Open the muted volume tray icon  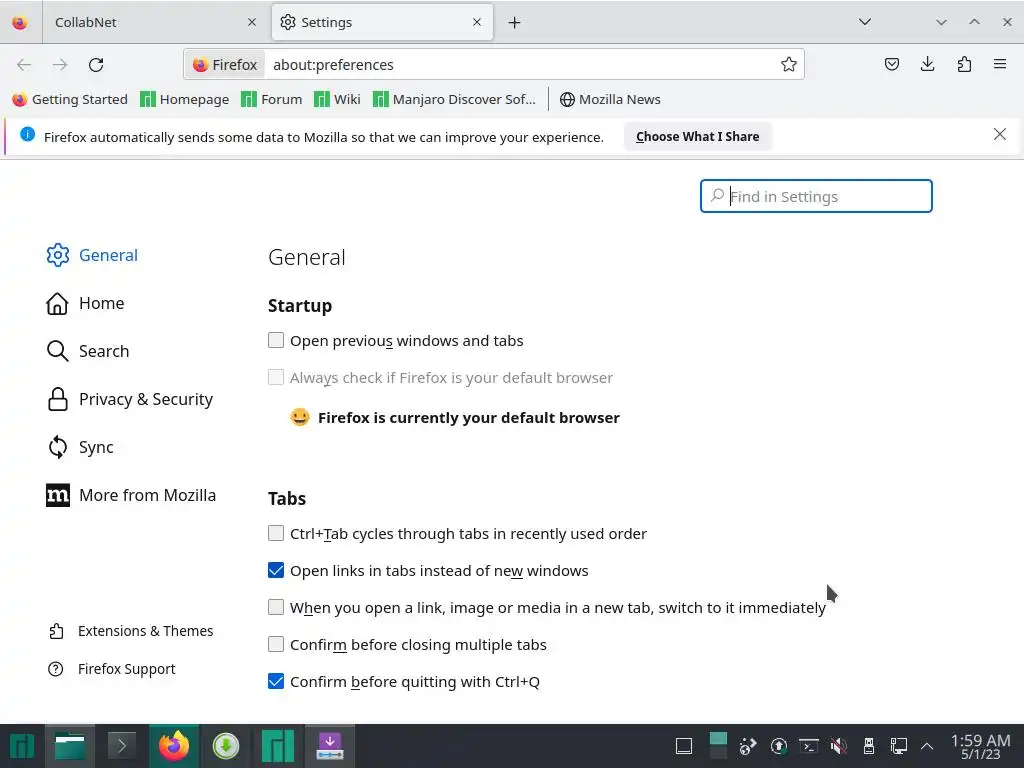[x=839, y=746]
